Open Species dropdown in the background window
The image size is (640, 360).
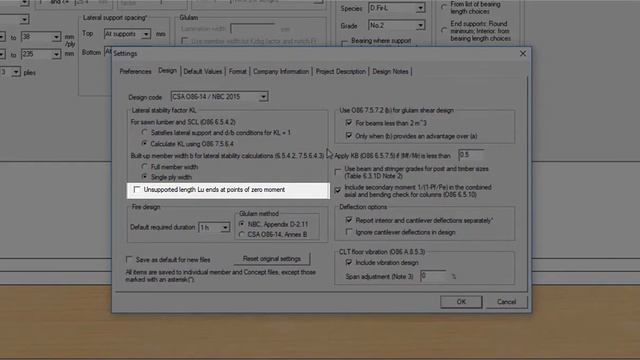(420, 8)
